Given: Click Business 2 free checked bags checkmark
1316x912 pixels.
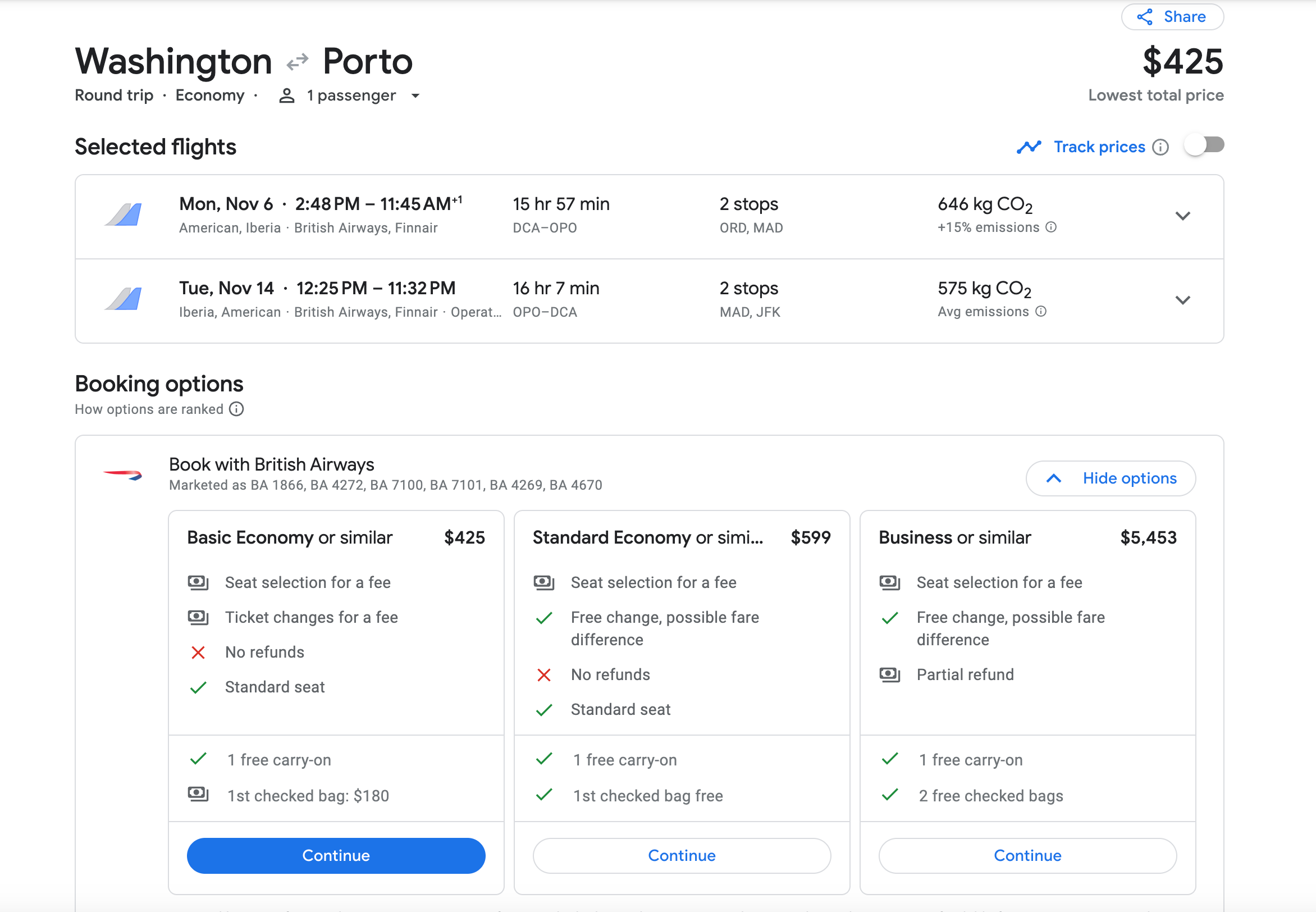Looking at the screenshot, I should [x=890, y=794].
